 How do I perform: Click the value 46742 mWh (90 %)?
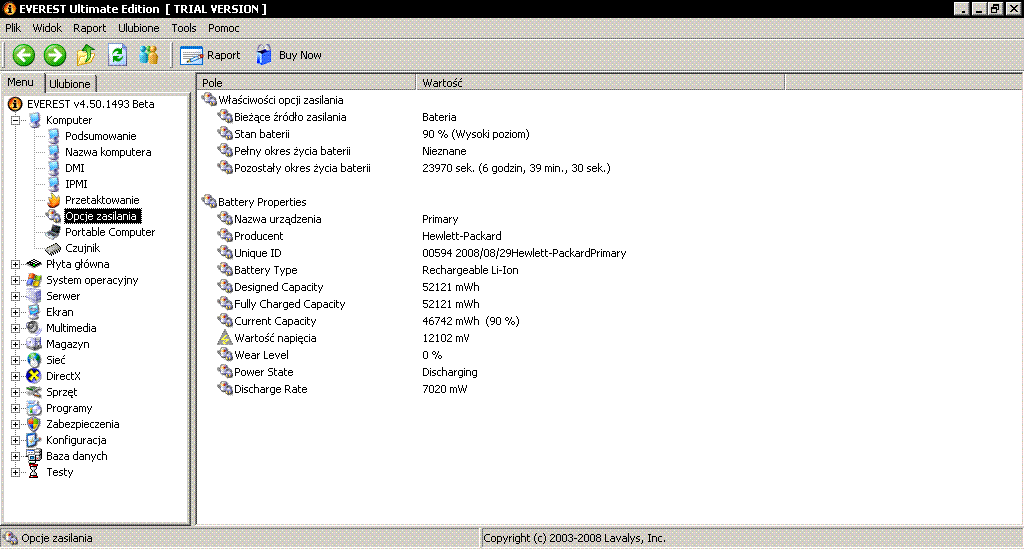[471, 321]
